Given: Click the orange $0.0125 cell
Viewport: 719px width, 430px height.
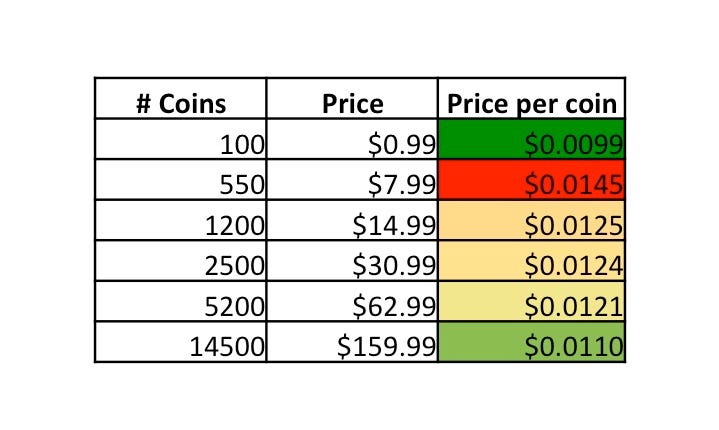Looking at the screenshot, I should pyautogui.click(x=531, y=220).
